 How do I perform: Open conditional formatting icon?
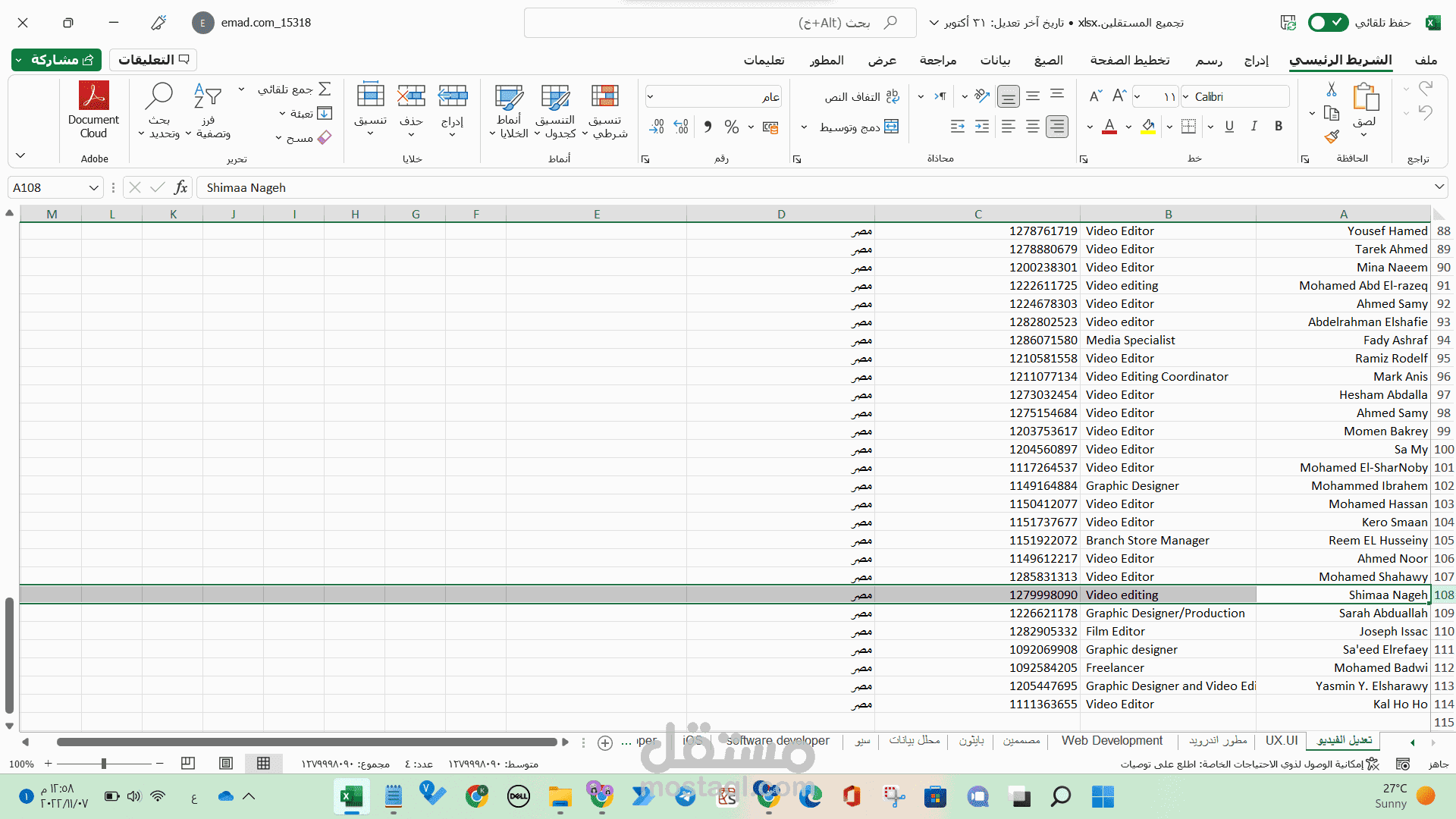pyautogui.click(x=604, y=96)
